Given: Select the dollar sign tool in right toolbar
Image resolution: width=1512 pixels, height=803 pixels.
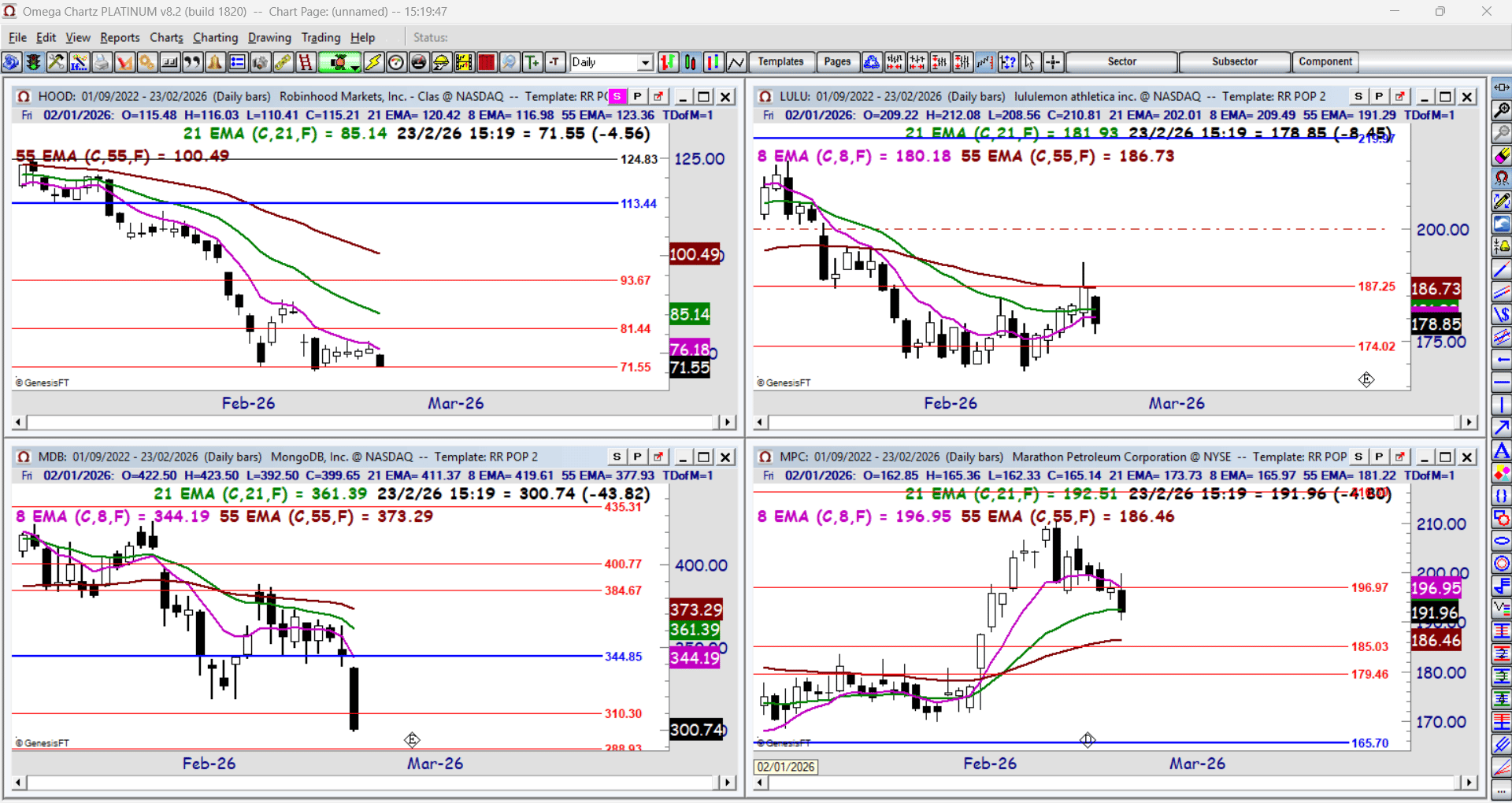Looking at the screenshot, I should tap(1502, 314).
